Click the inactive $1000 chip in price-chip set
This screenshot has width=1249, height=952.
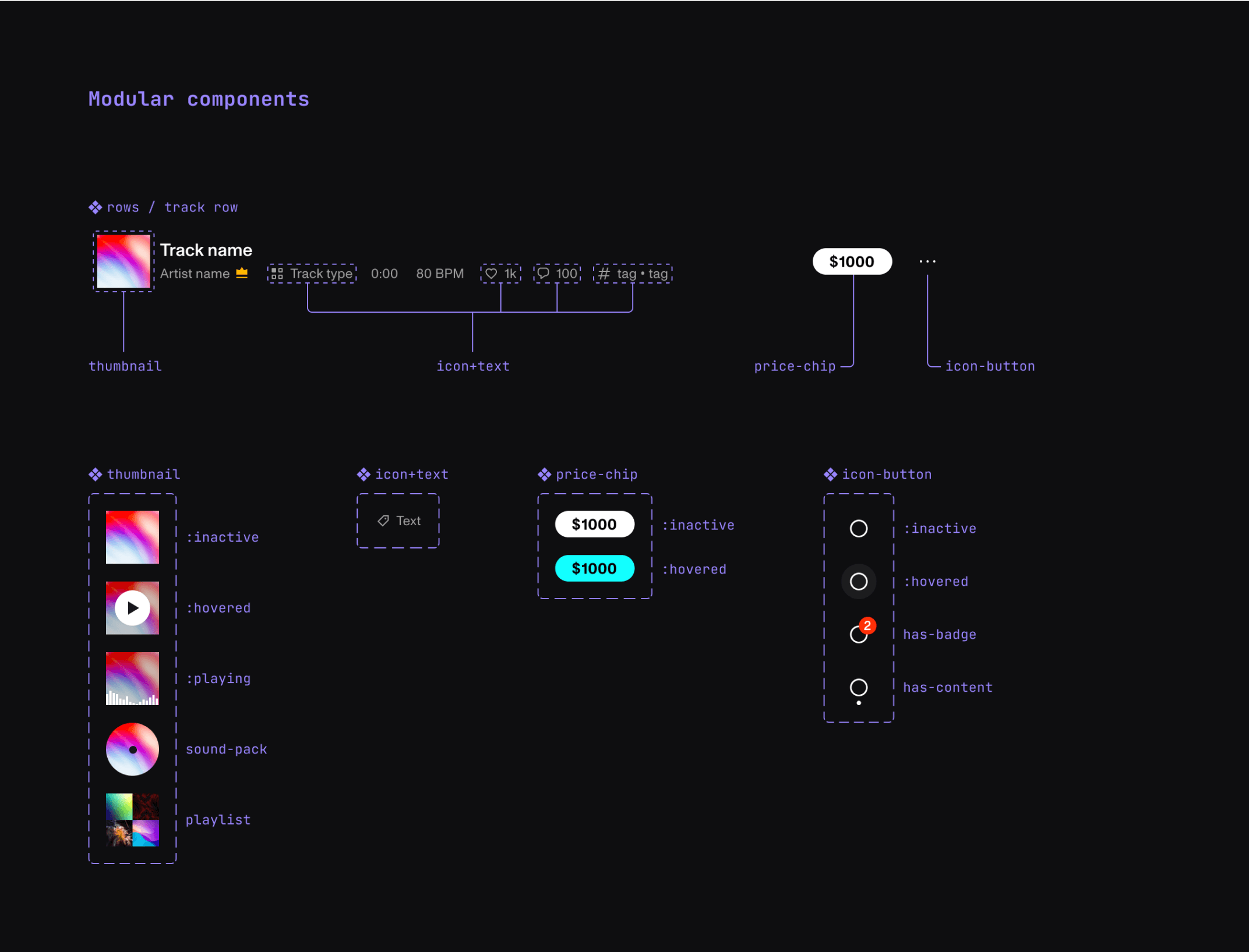[594, 524]
